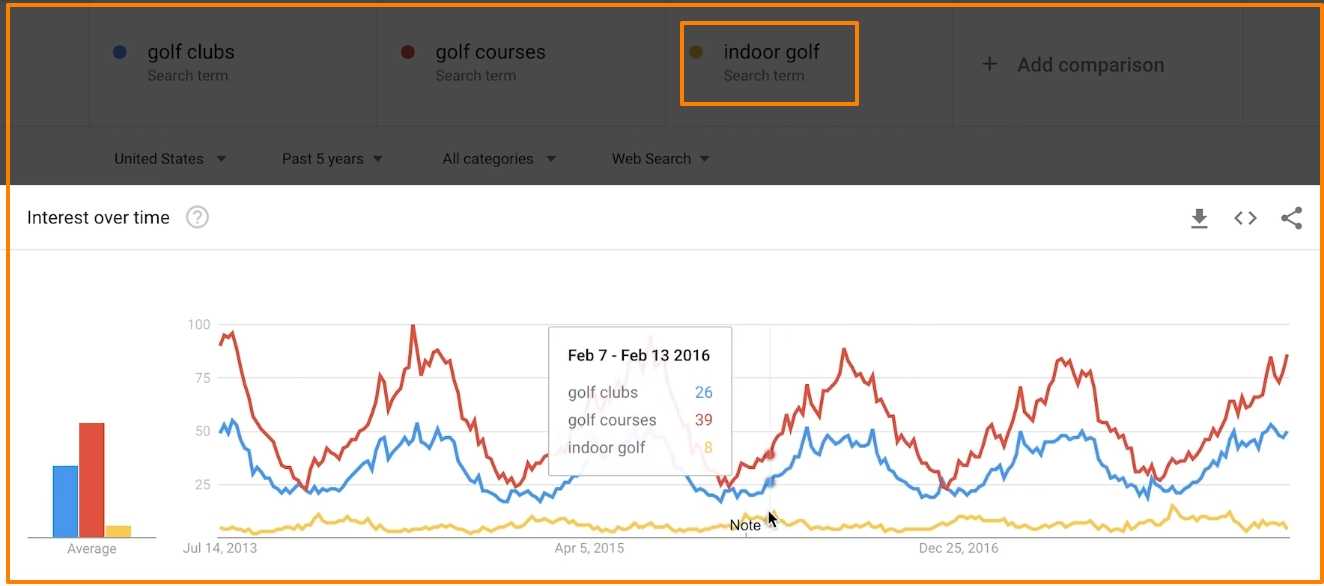Edit the indoor golf search term
The height and width of the screenshot is (586, 1324).
(x=771, y=53)
